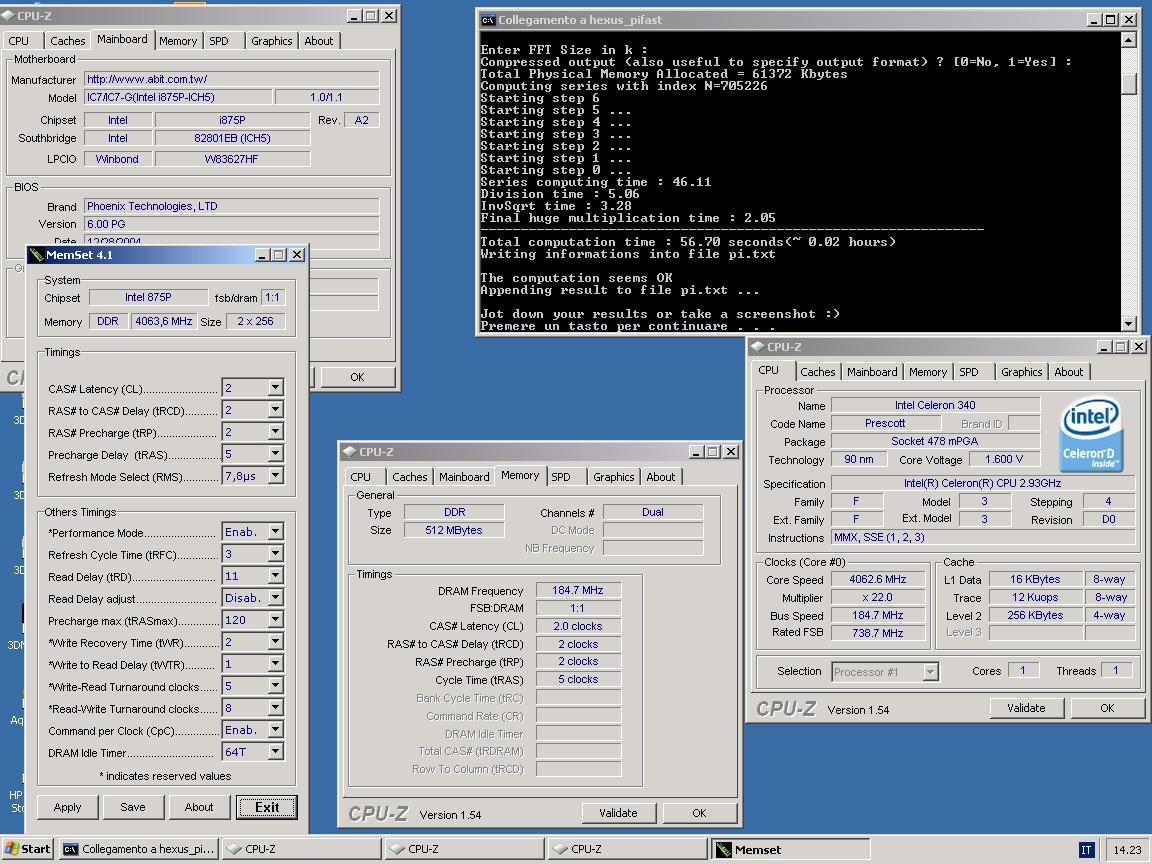The image size is (1152, 864).
Task: Open Read Delay adjust dropdown
Action: [276, 597]
